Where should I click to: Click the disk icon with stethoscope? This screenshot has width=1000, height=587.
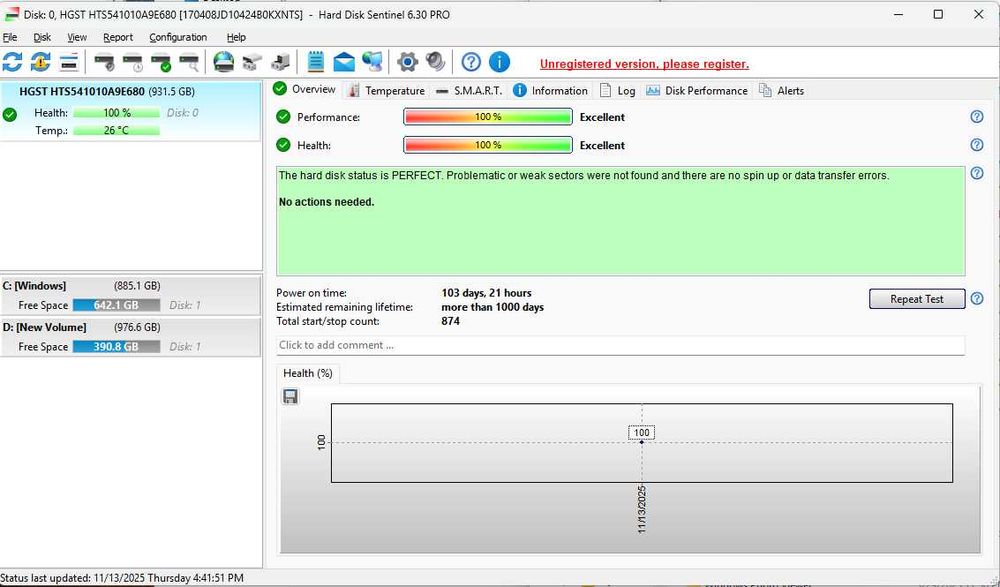pyautogui.click(x=105, y=63)
